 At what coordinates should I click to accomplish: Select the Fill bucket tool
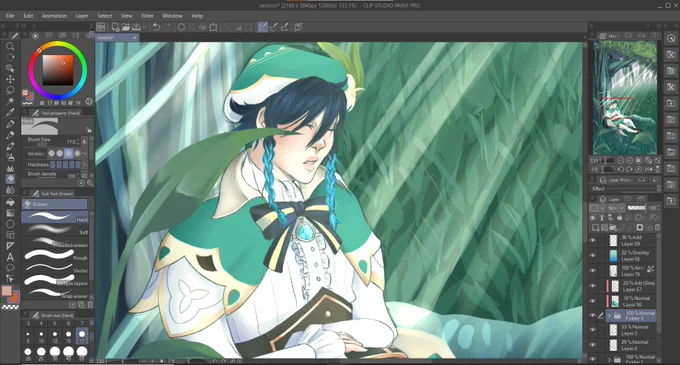10,202
